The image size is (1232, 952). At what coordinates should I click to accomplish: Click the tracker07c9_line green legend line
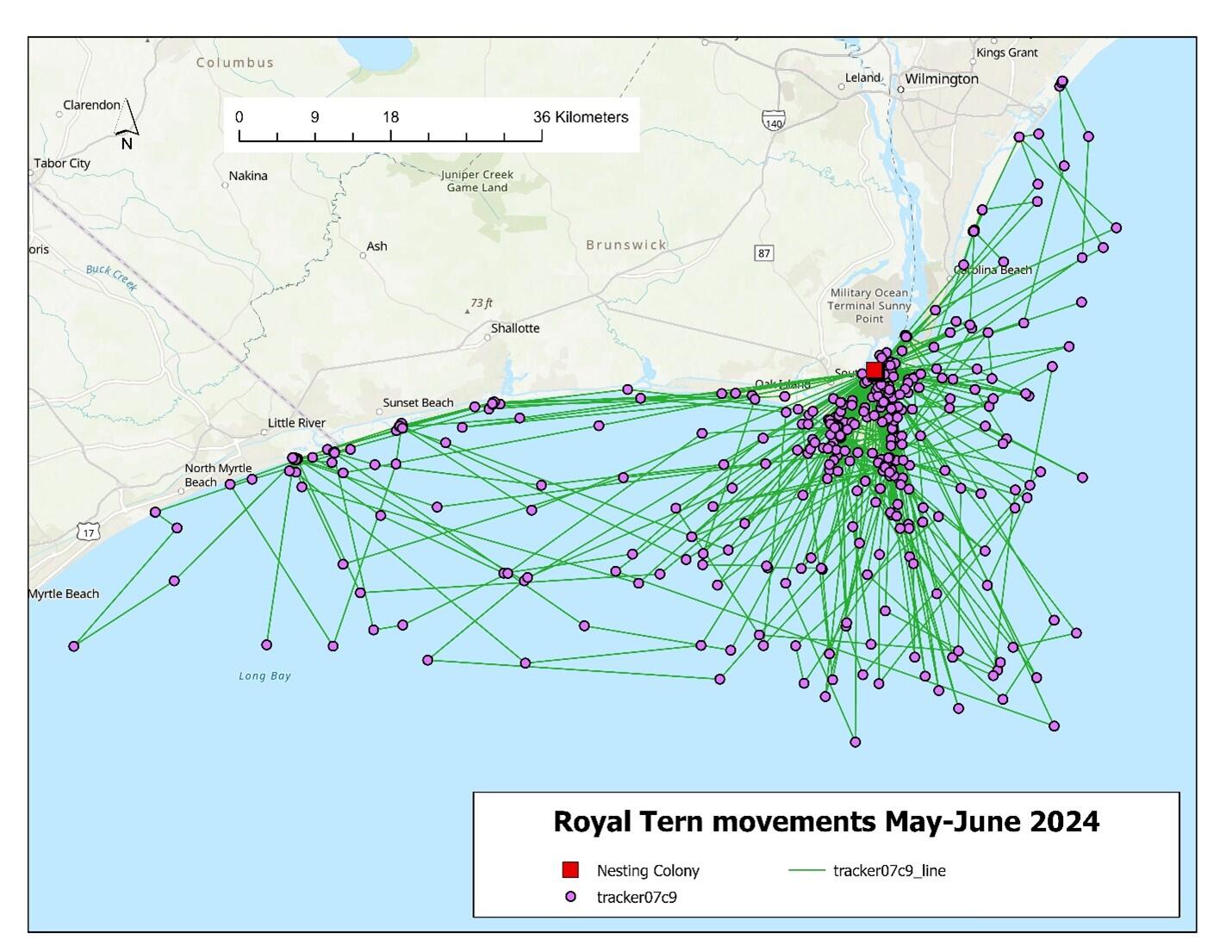point(806,870)
